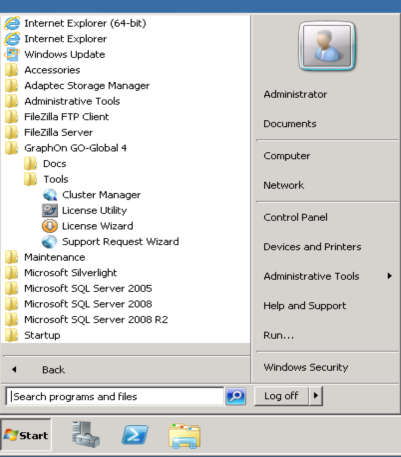Click the magnifier search button

[236, 396]
